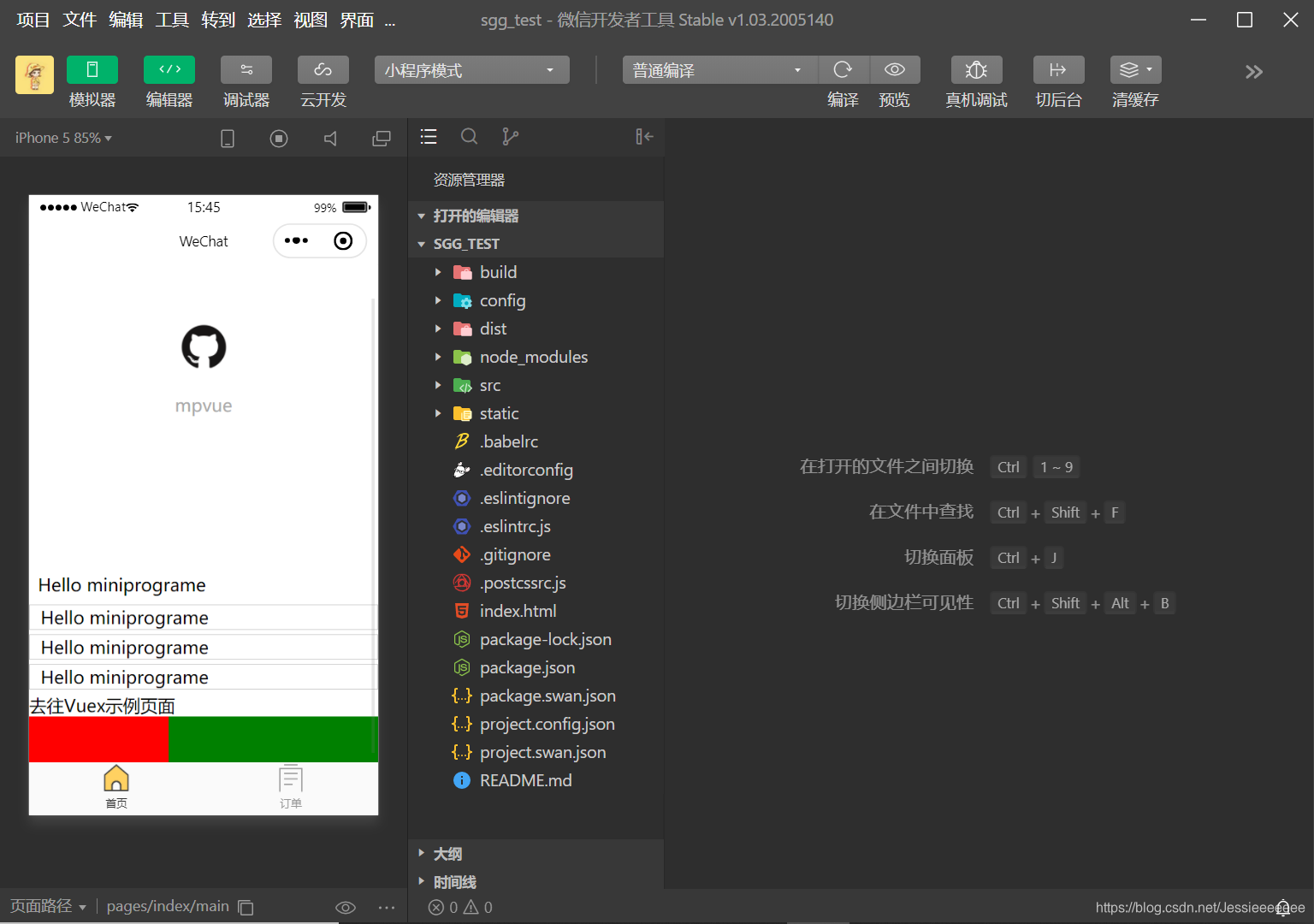This screenshot has height=924, width=1314.
Task: Open the project.config.json file
Action: pos(536,724)
